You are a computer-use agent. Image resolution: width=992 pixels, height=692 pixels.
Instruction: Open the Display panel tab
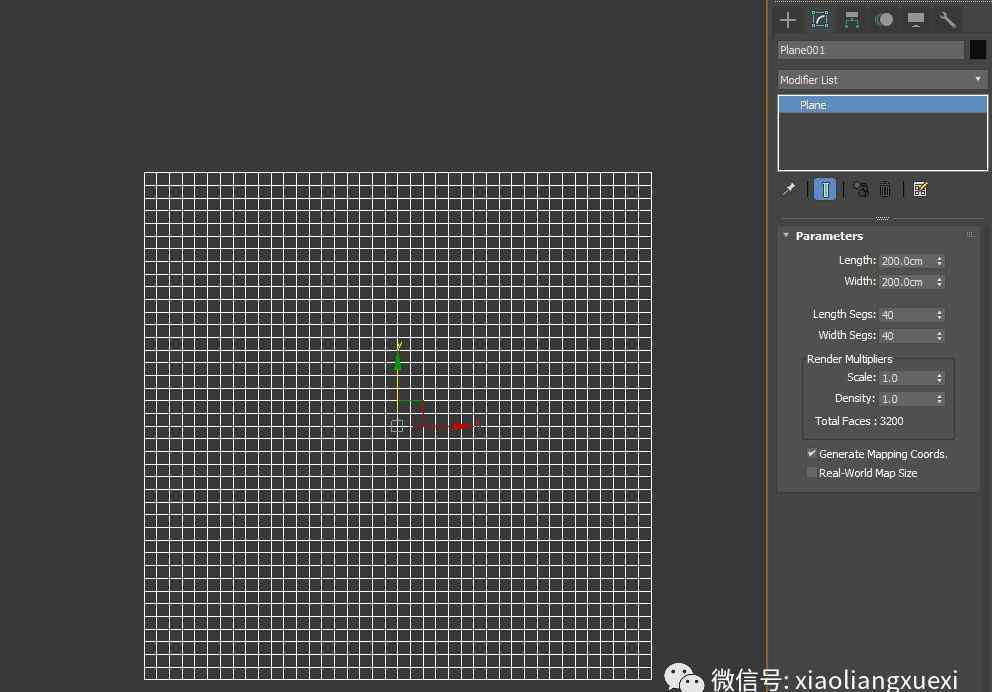[915, 20]
